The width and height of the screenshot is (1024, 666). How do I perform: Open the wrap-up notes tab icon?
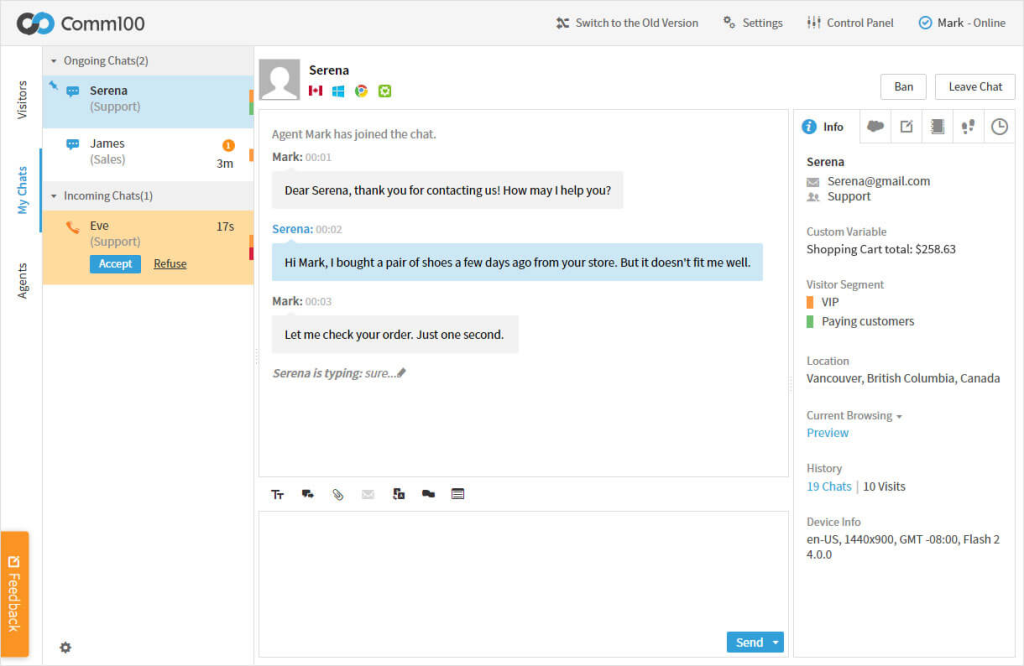906,127
